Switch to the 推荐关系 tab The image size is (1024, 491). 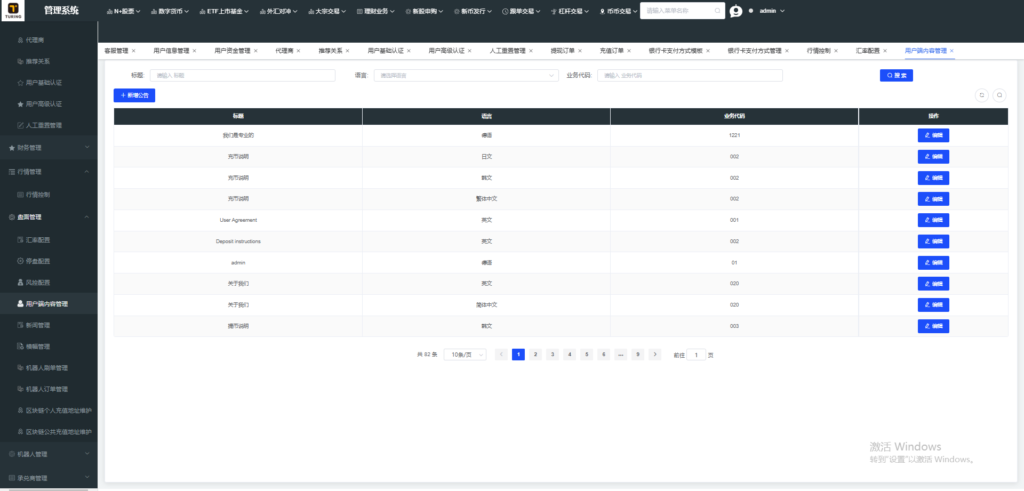(330, 50)
